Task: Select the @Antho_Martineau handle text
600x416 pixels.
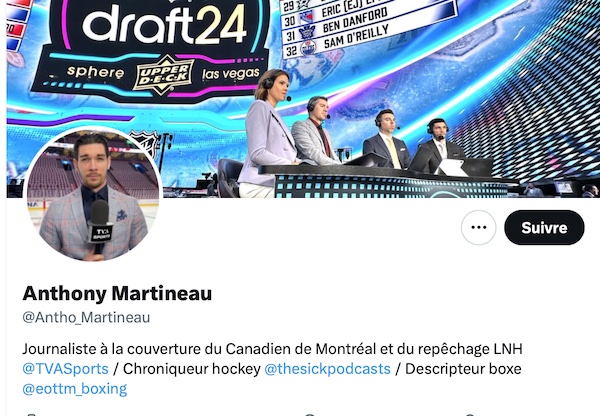Action: pos(86,317)
